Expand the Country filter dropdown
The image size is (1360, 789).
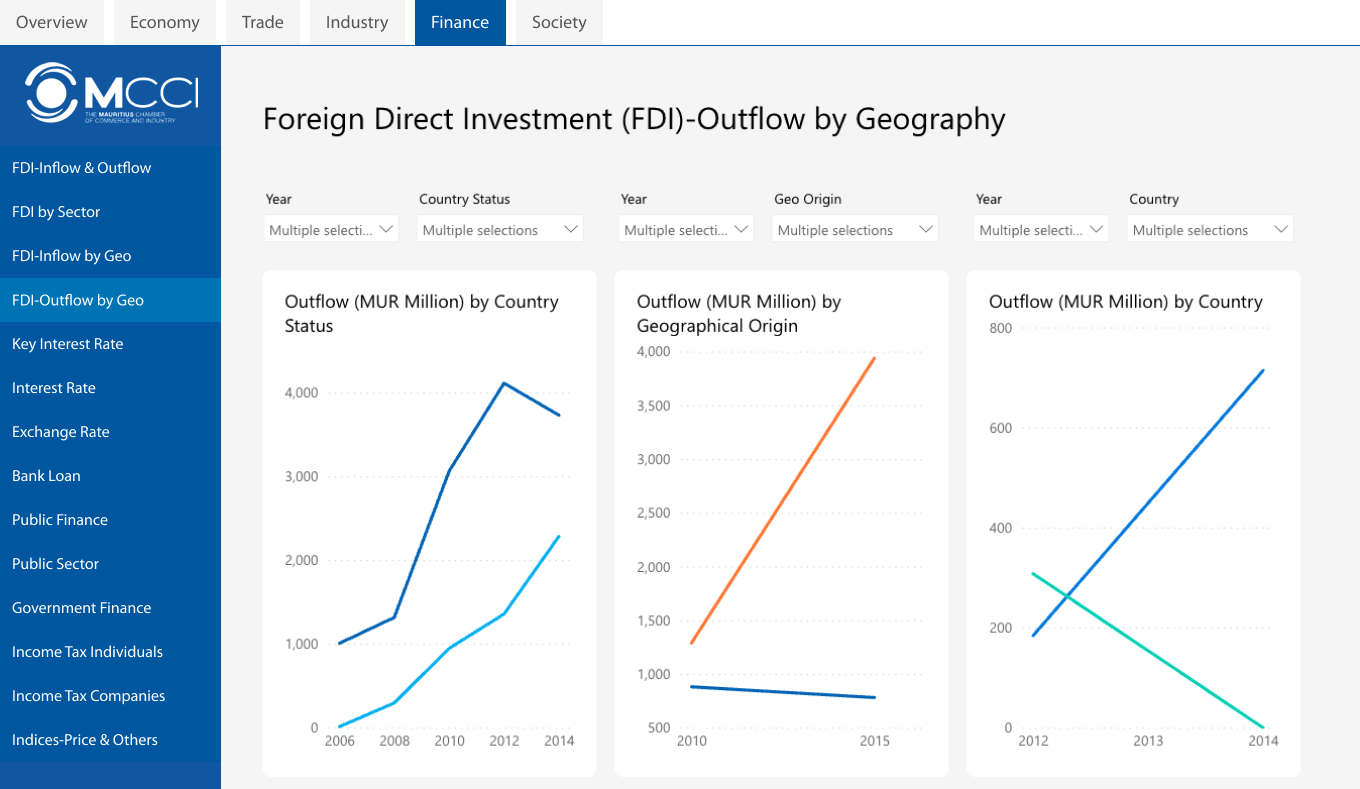(x=1210, y=230)
